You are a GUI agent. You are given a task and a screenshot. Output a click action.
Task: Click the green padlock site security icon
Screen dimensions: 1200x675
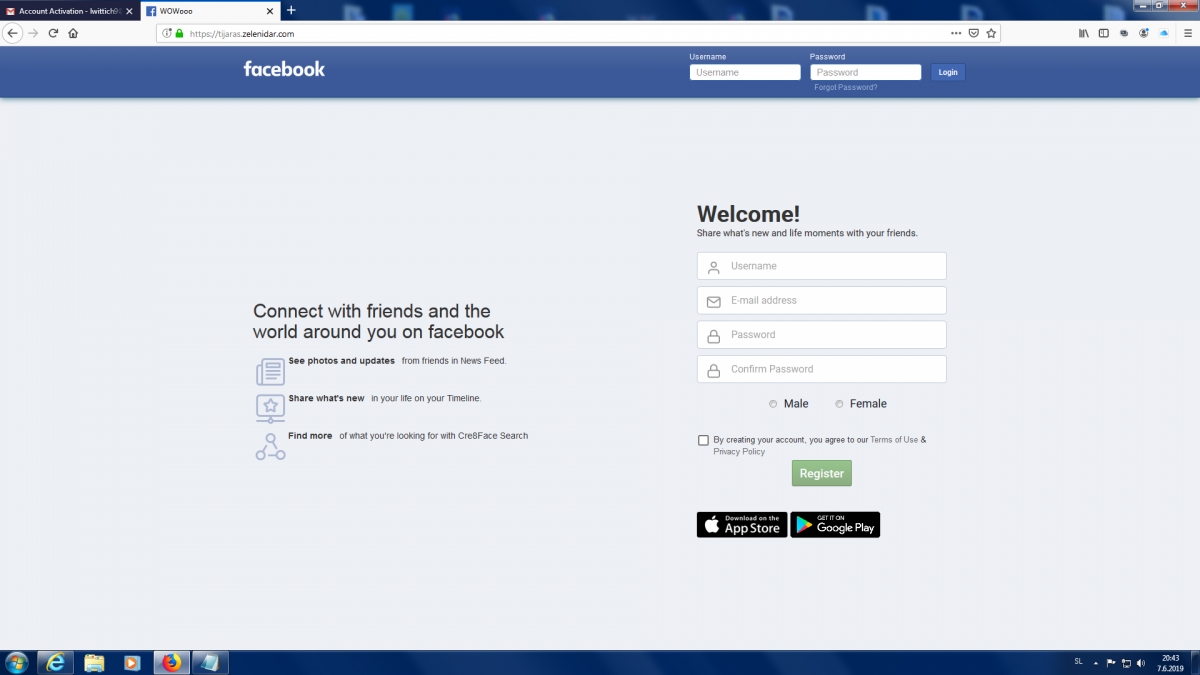pyautogui.click(x=179, y=33)
